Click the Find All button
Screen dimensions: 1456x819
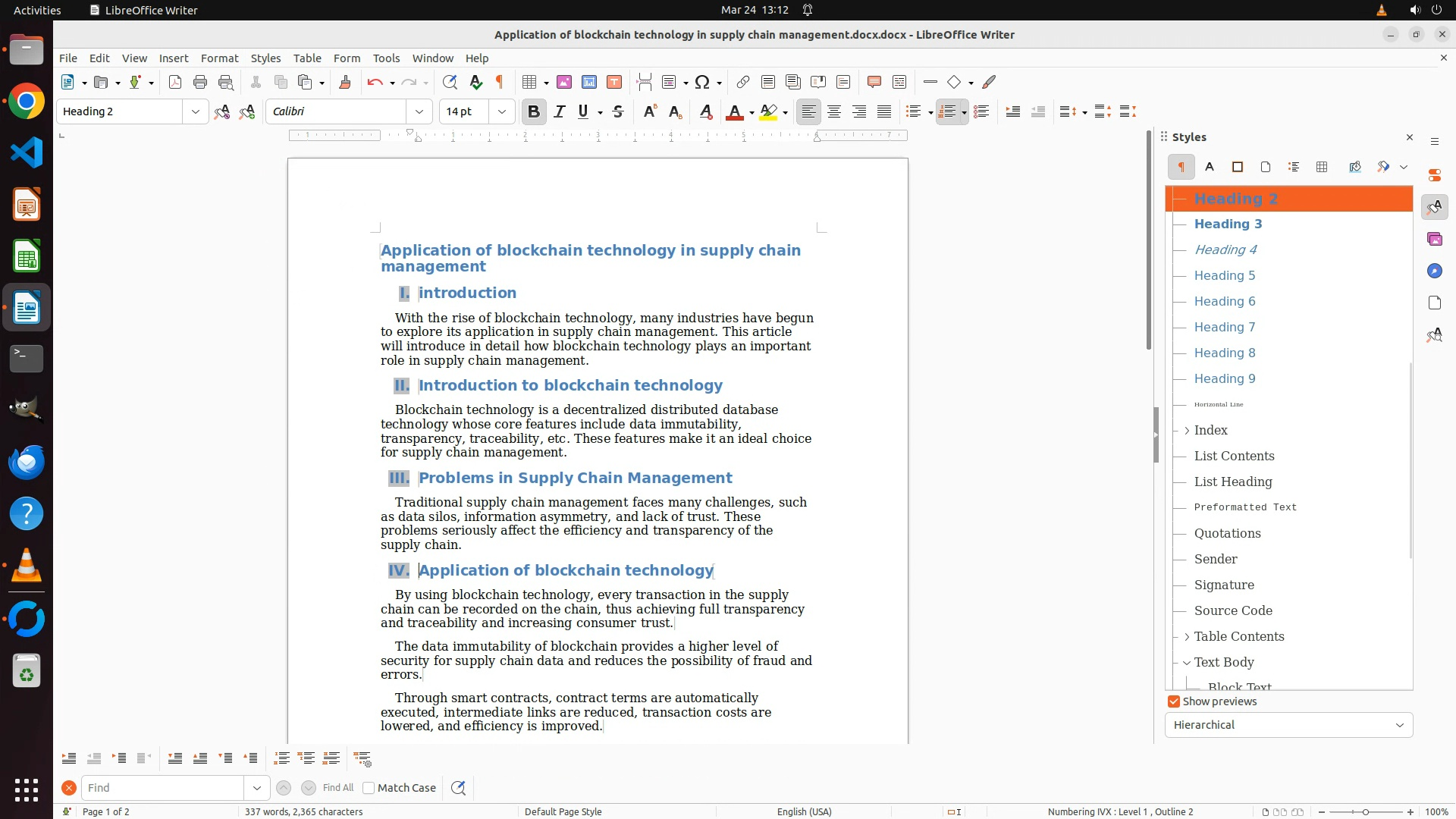338,788
